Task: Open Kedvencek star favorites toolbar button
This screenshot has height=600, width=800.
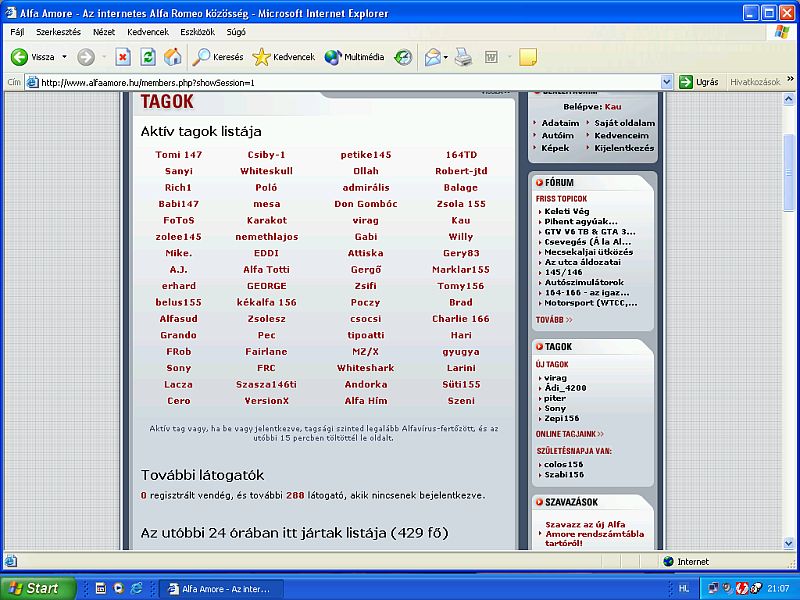Action: tap(284, 57)
